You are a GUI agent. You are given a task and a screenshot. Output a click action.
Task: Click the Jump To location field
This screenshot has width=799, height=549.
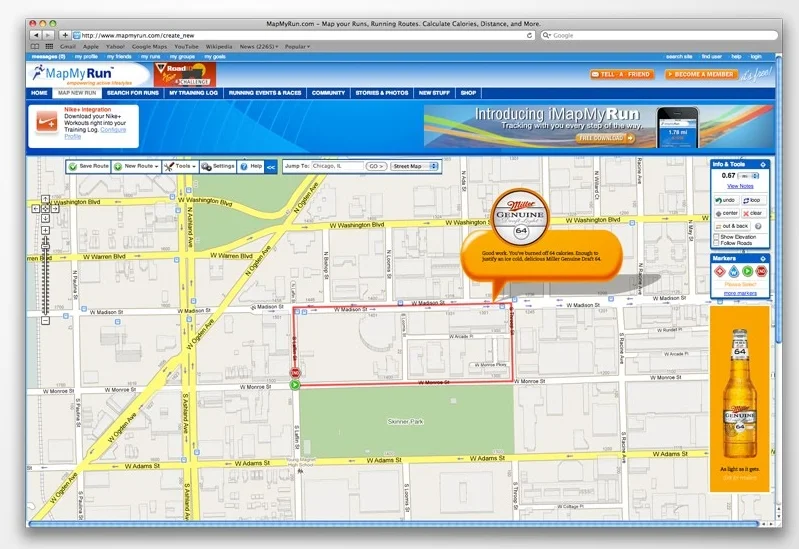pos(337,166)
